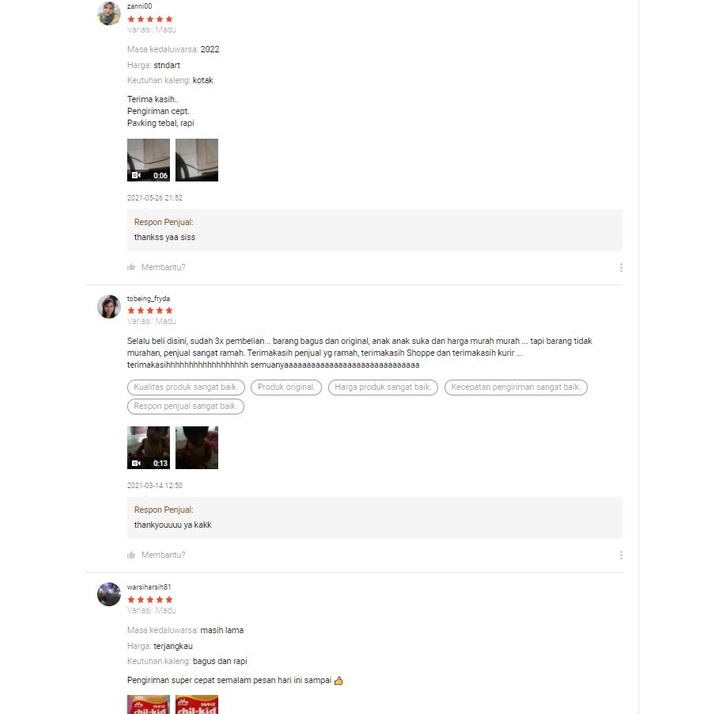Play the 0:06 review video
This screenshot has width=714, height=714.
coord(148,160)
